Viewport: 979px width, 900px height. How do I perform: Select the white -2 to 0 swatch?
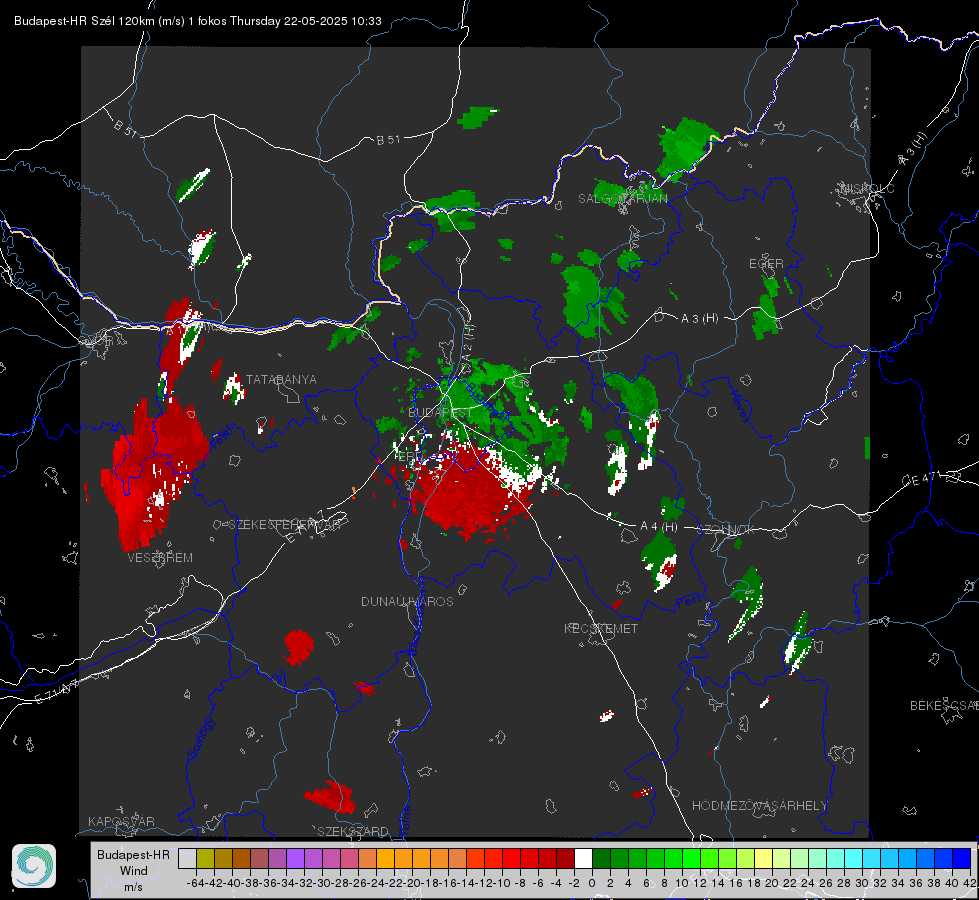[x=583, y=858]
